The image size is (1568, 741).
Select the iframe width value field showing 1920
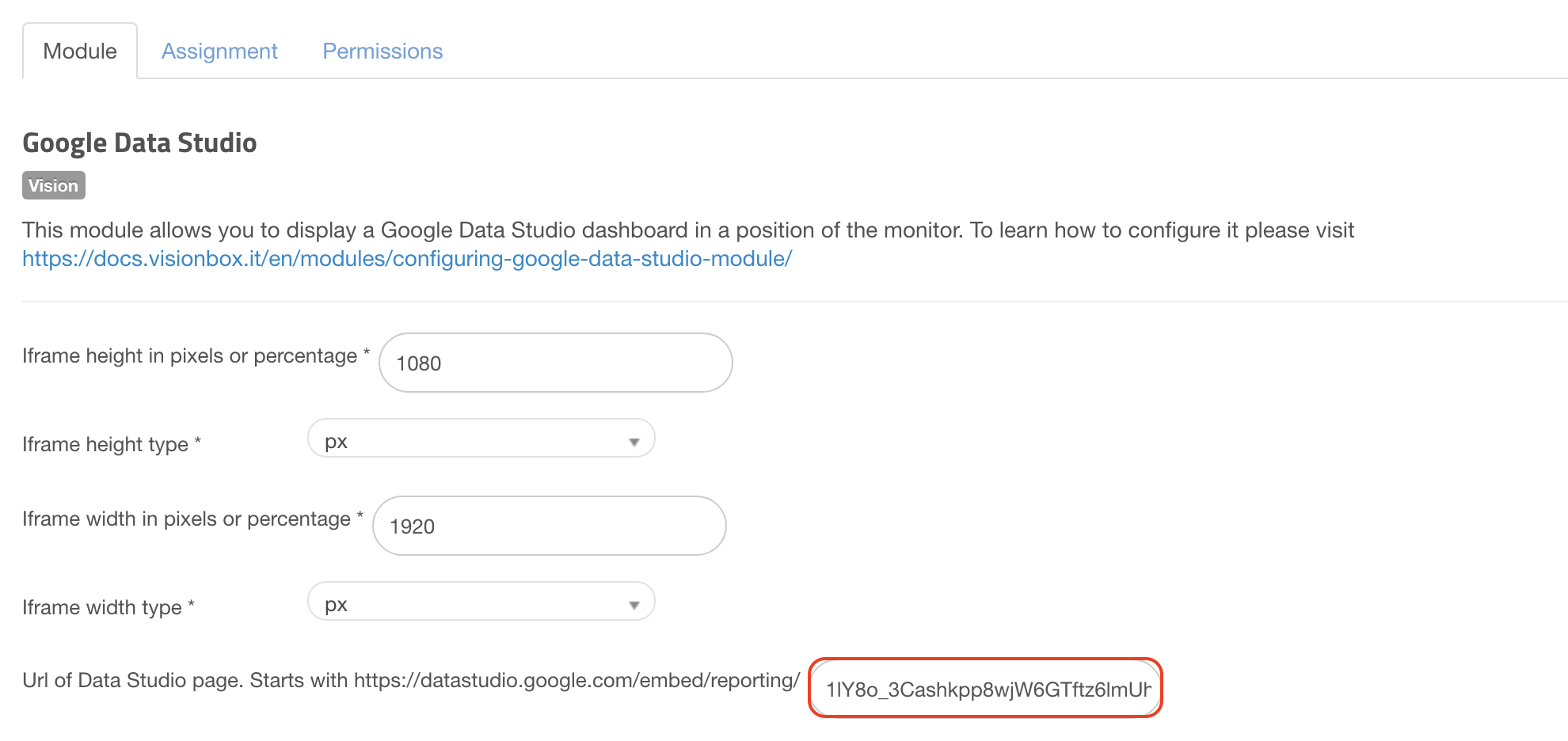click(548, 525)
